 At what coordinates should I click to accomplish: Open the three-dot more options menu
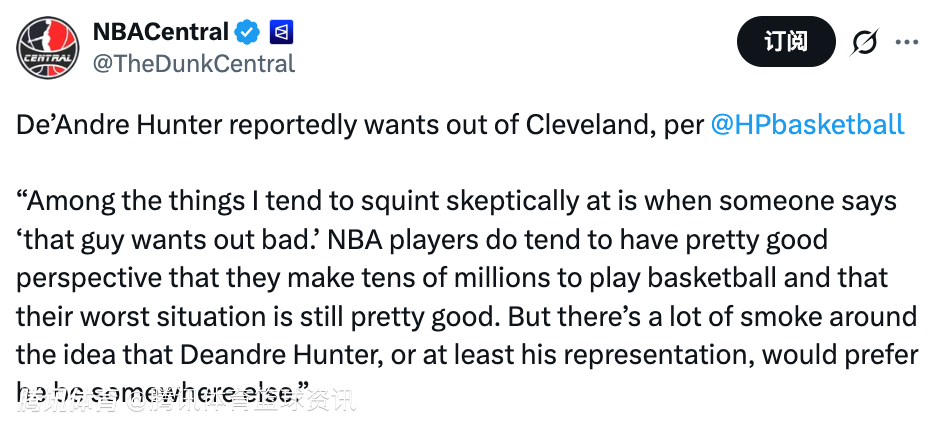(906, 43)
